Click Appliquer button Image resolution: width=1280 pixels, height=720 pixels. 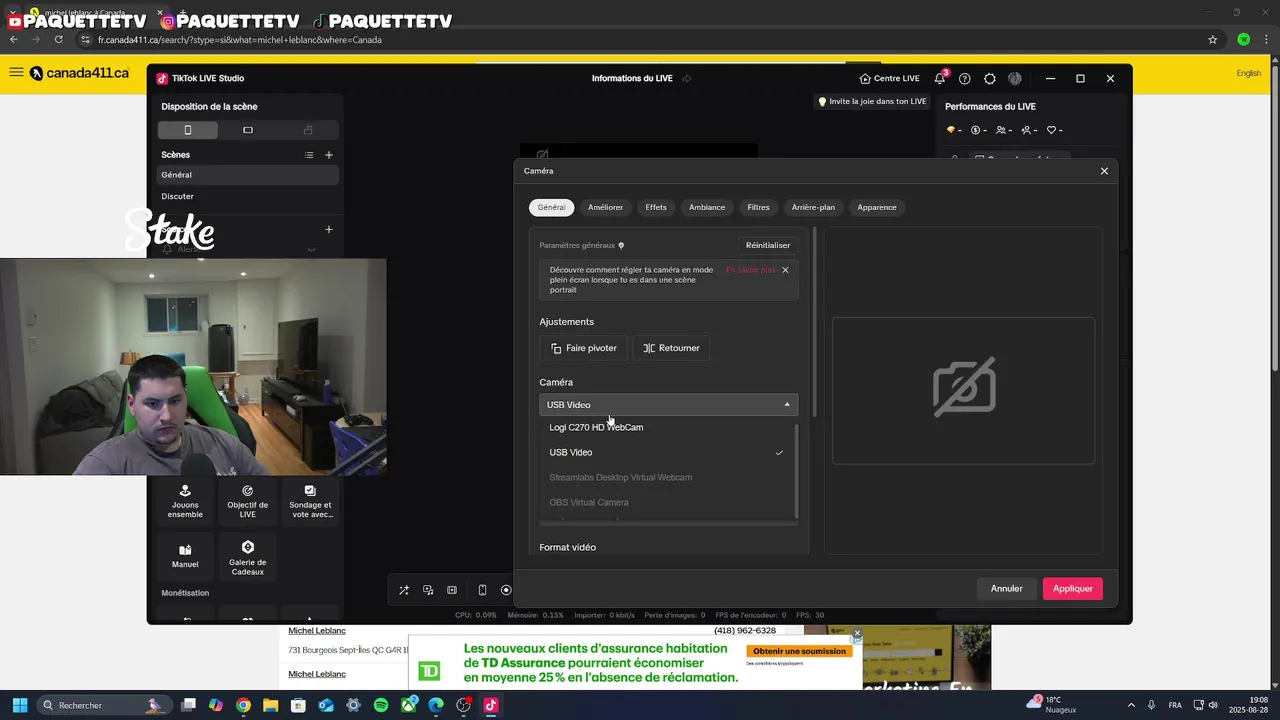(1072, 589)
